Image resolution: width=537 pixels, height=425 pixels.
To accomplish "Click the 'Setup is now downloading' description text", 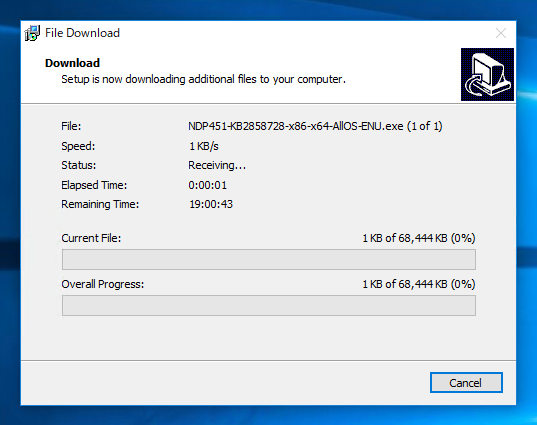I will coord(203,79).
